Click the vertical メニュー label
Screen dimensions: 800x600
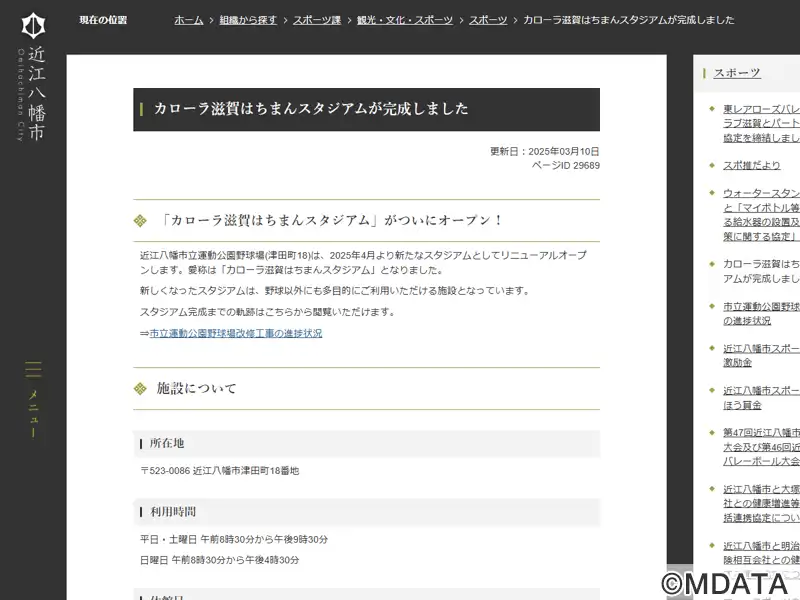coord(33,413)
